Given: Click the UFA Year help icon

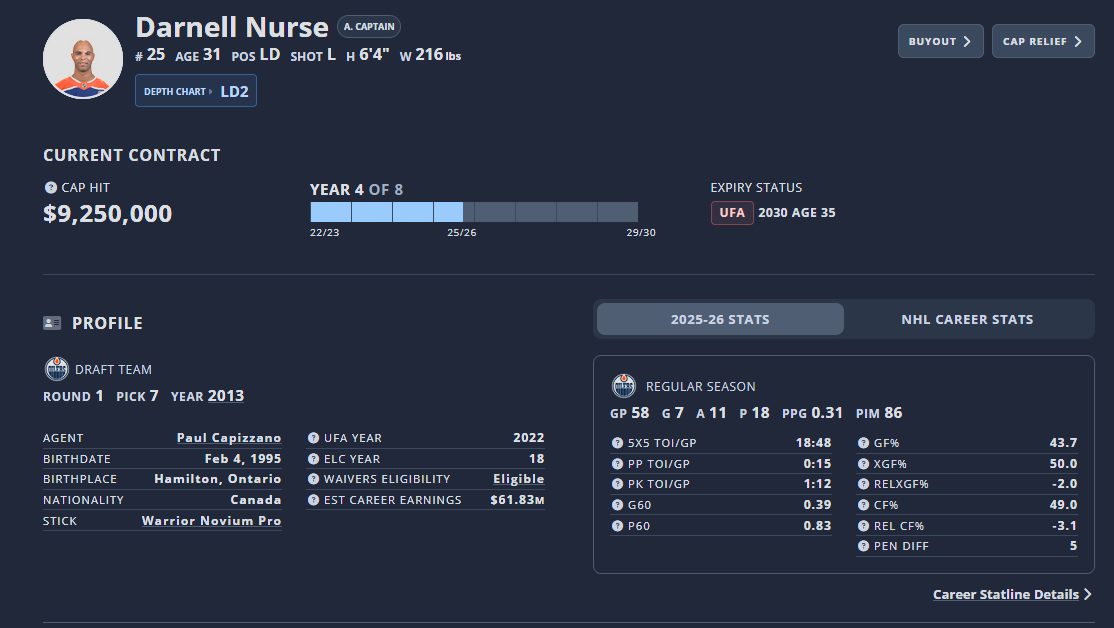Looking at the screenshot, I should [313, 438].
